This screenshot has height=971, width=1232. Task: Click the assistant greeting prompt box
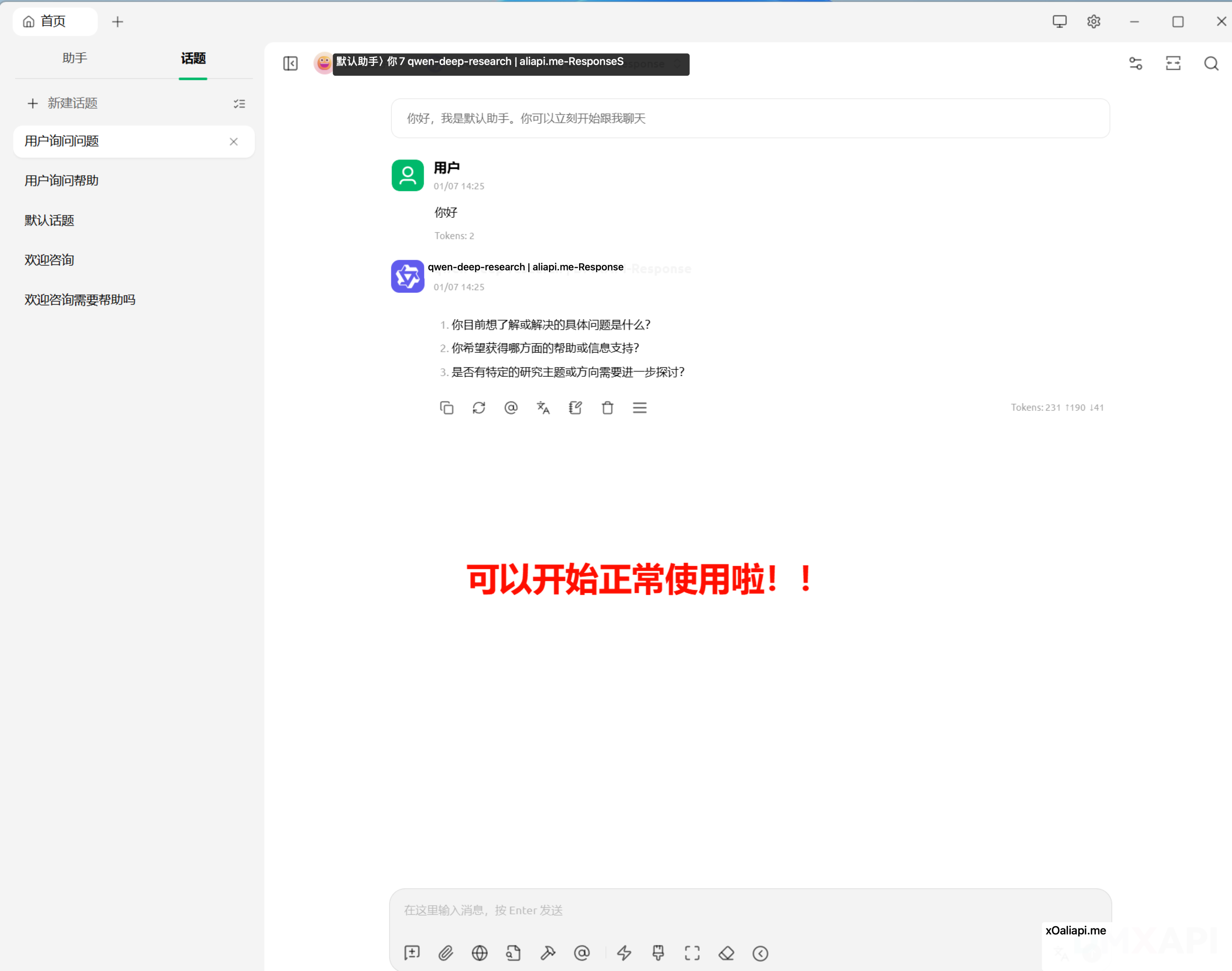click(750, 118)
